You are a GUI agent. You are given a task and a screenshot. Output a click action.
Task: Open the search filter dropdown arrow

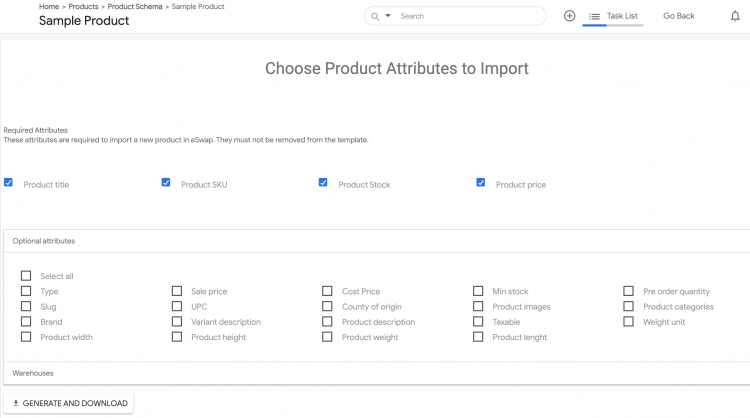388,16
